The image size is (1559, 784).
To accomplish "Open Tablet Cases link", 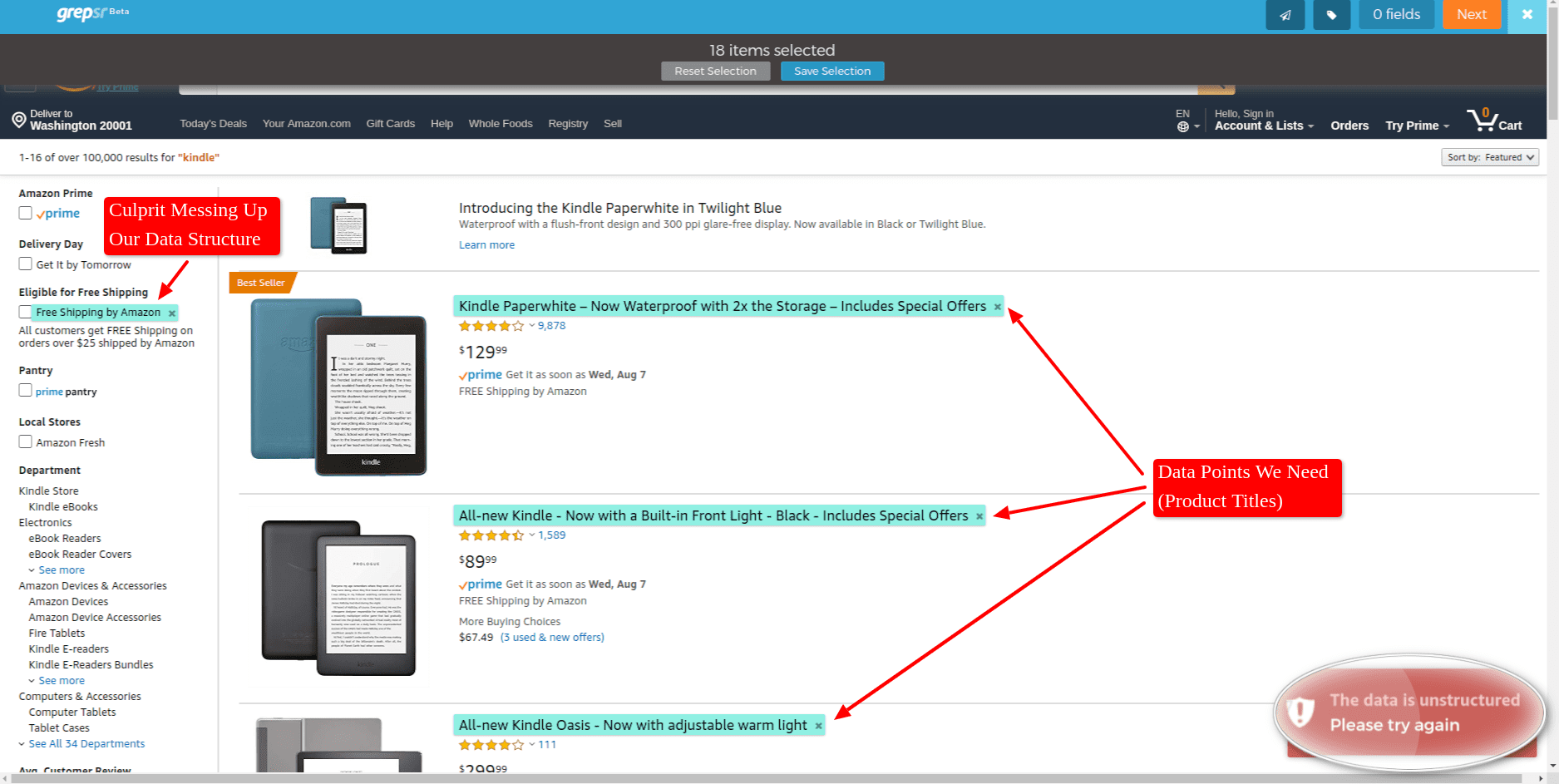I will pos(59,728).
